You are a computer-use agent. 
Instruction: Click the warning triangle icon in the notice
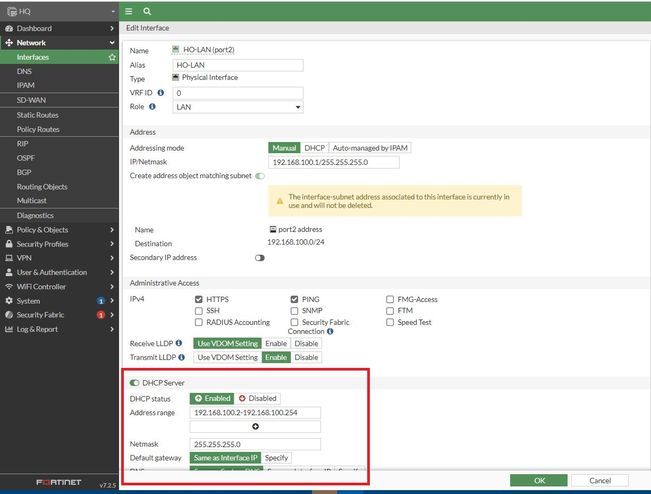tap(280, 201)
